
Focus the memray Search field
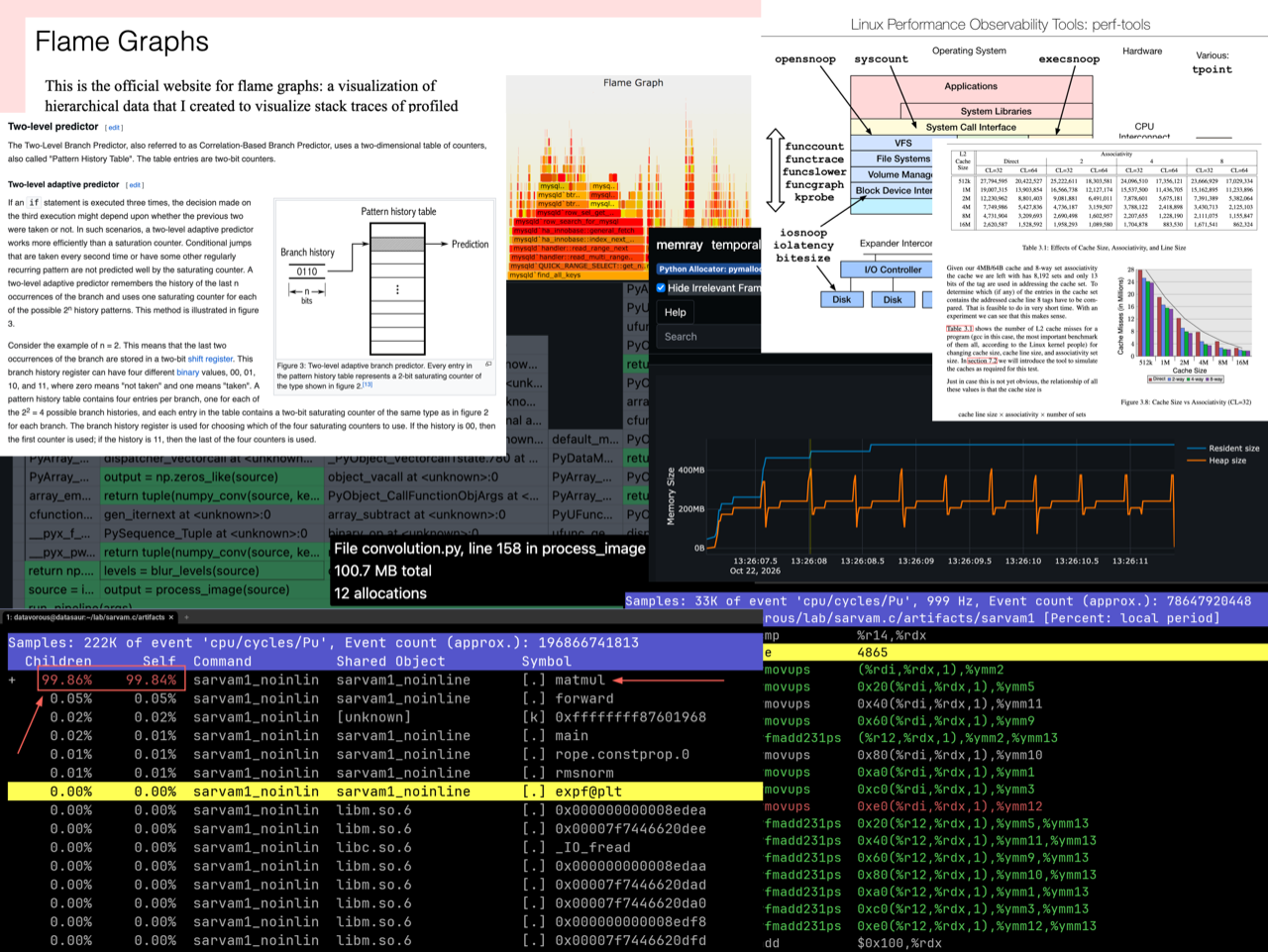[707, 337]
